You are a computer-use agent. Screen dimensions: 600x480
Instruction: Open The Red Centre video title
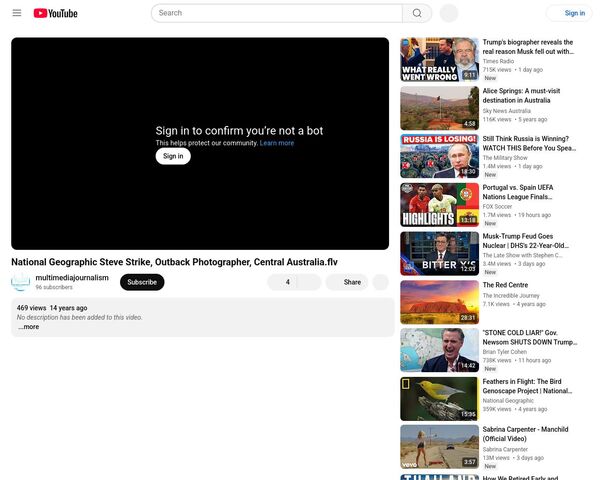(505, 285)
